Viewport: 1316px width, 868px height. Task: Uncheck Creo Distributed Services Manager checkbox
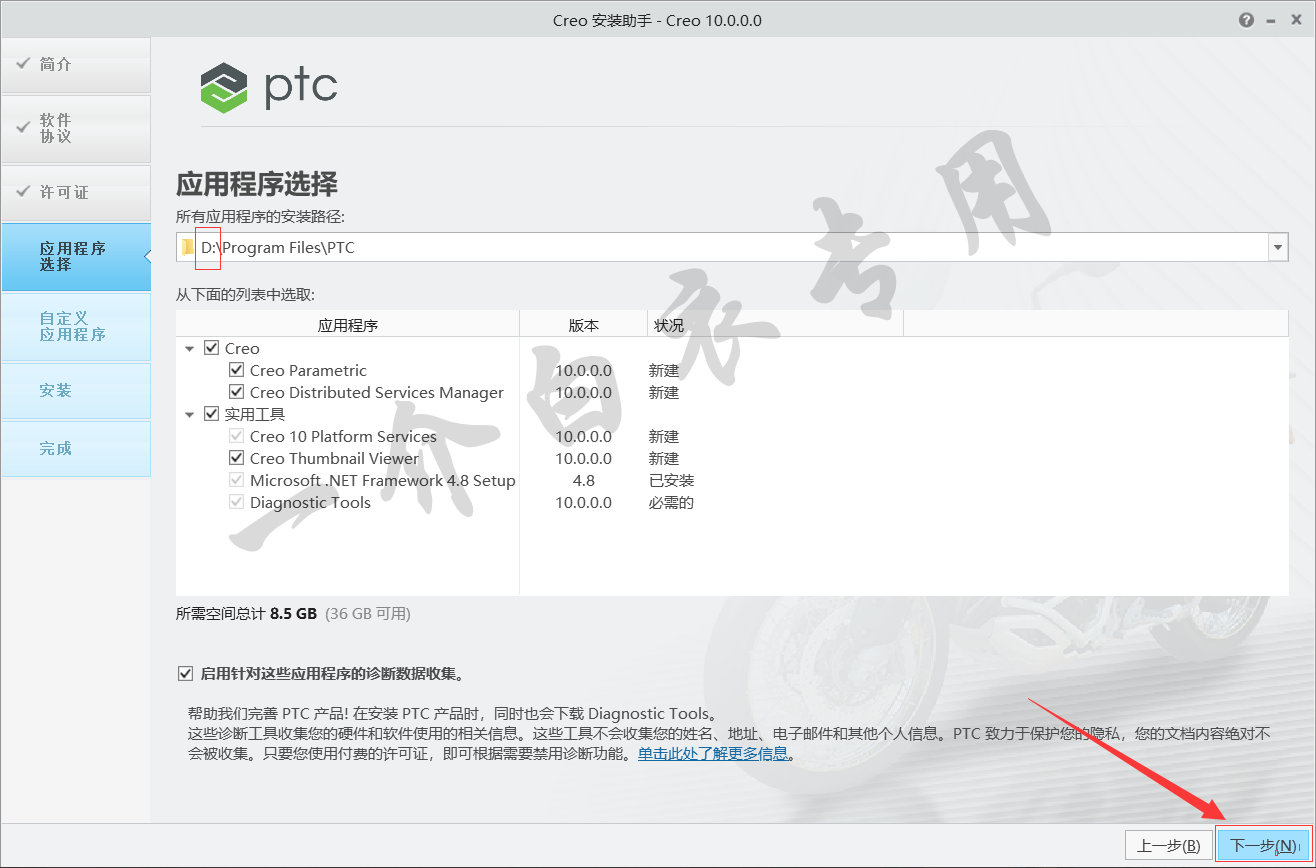pos(236,392)
